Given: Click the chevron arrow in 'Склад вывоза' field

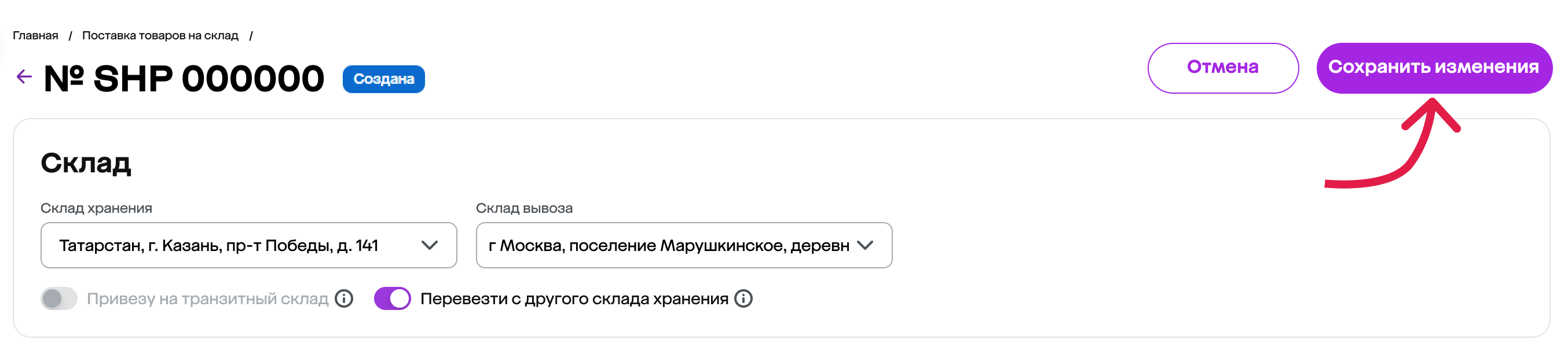Looking at the screenshot, I should pyautogui.click(x=864, y=246).
